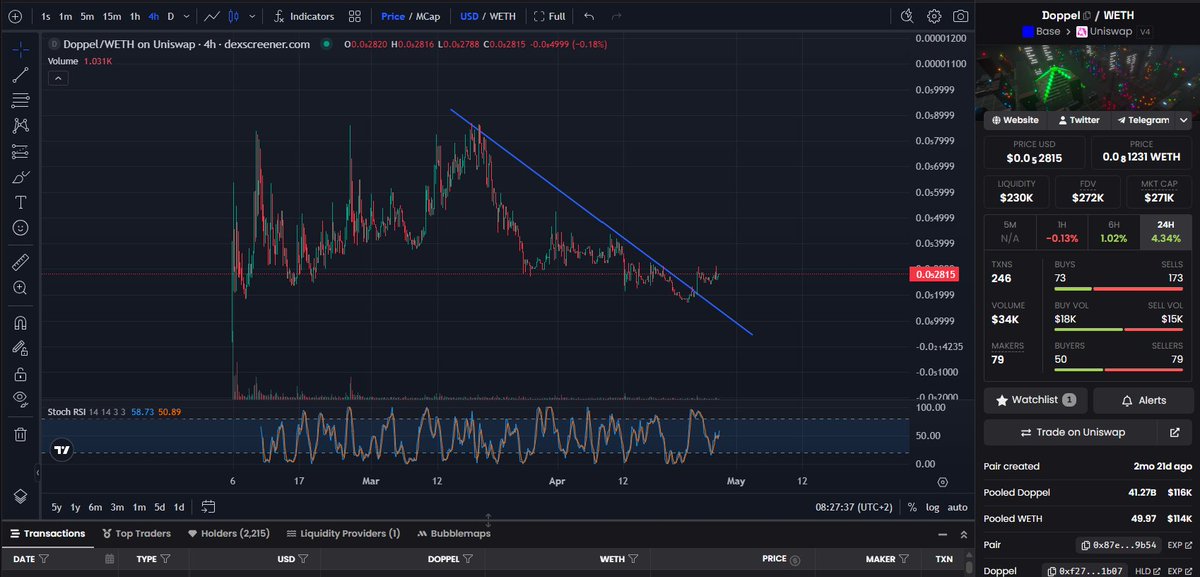Switch the chart to log scale
Viewport: 1200px width, 577px height.
(932, 507)
